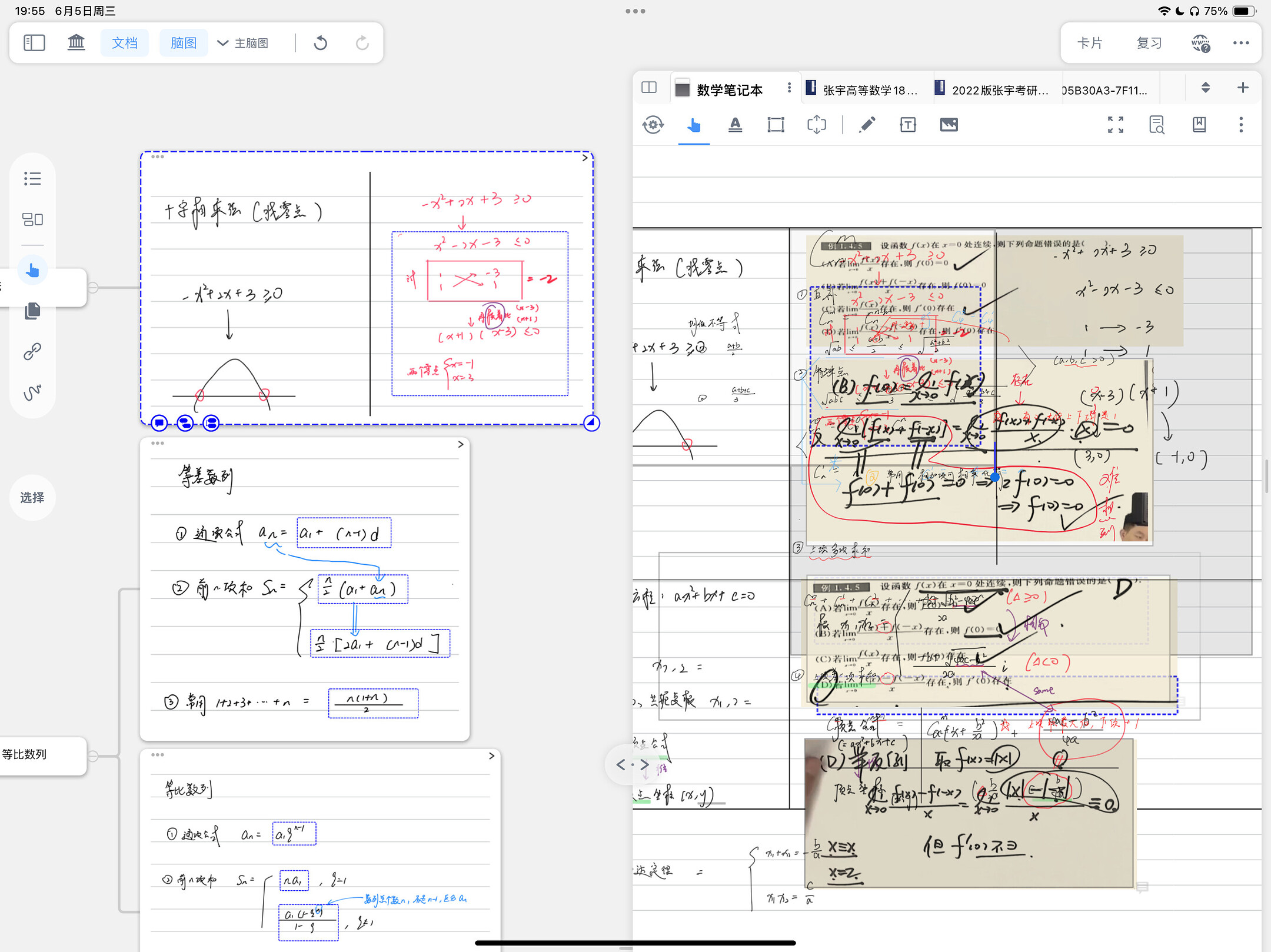Click the 卡片 button

[x=1089, y=43]
